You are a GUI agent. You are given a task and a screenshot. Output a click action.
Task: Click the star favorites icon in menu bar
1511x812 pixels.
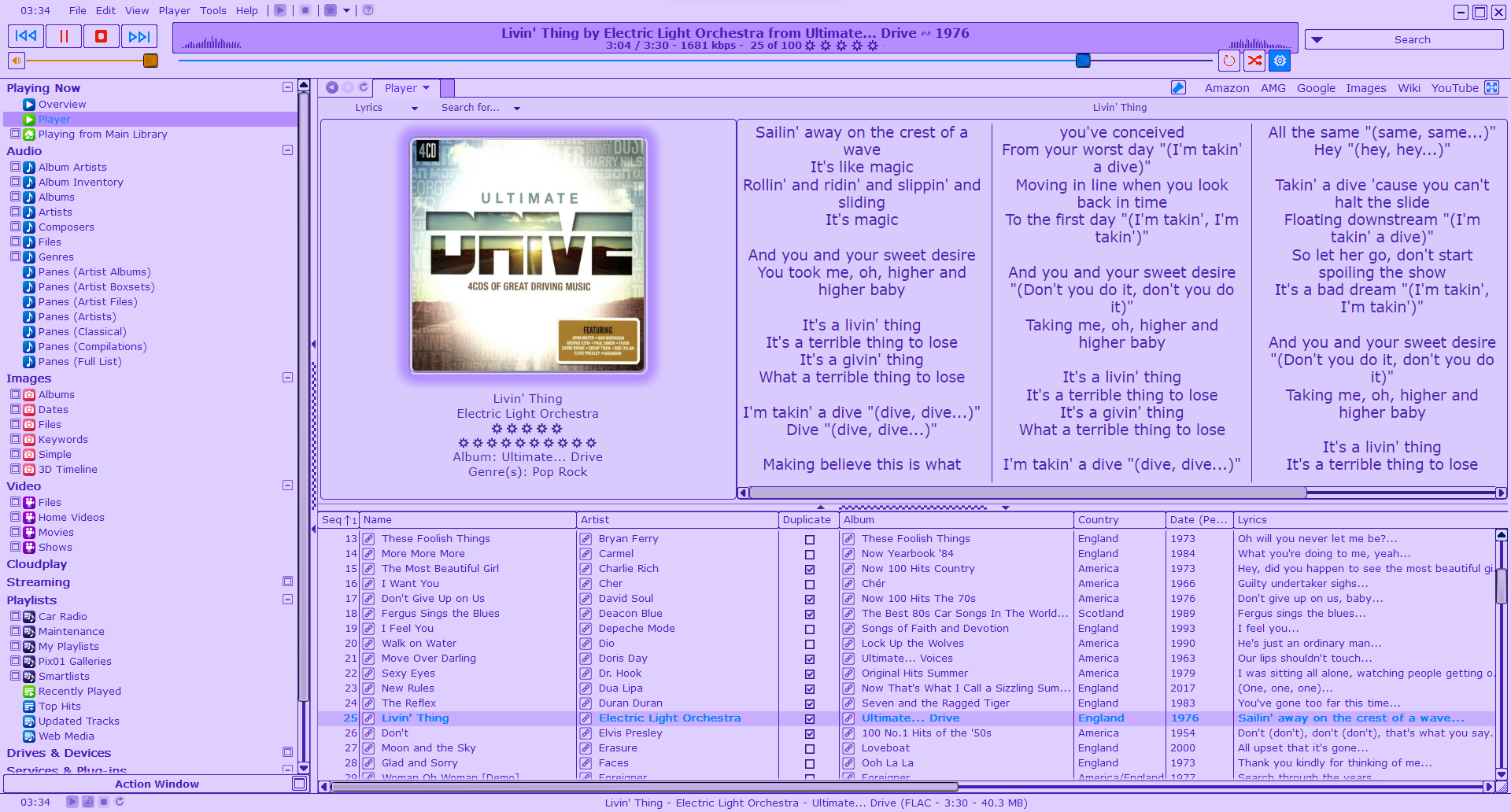click(331, 10)
